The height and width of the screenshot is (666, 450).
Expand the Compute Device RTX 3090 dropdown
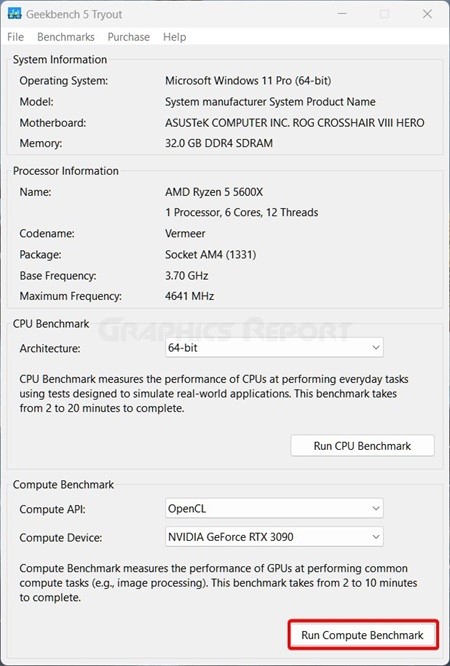tap(274, 537)
